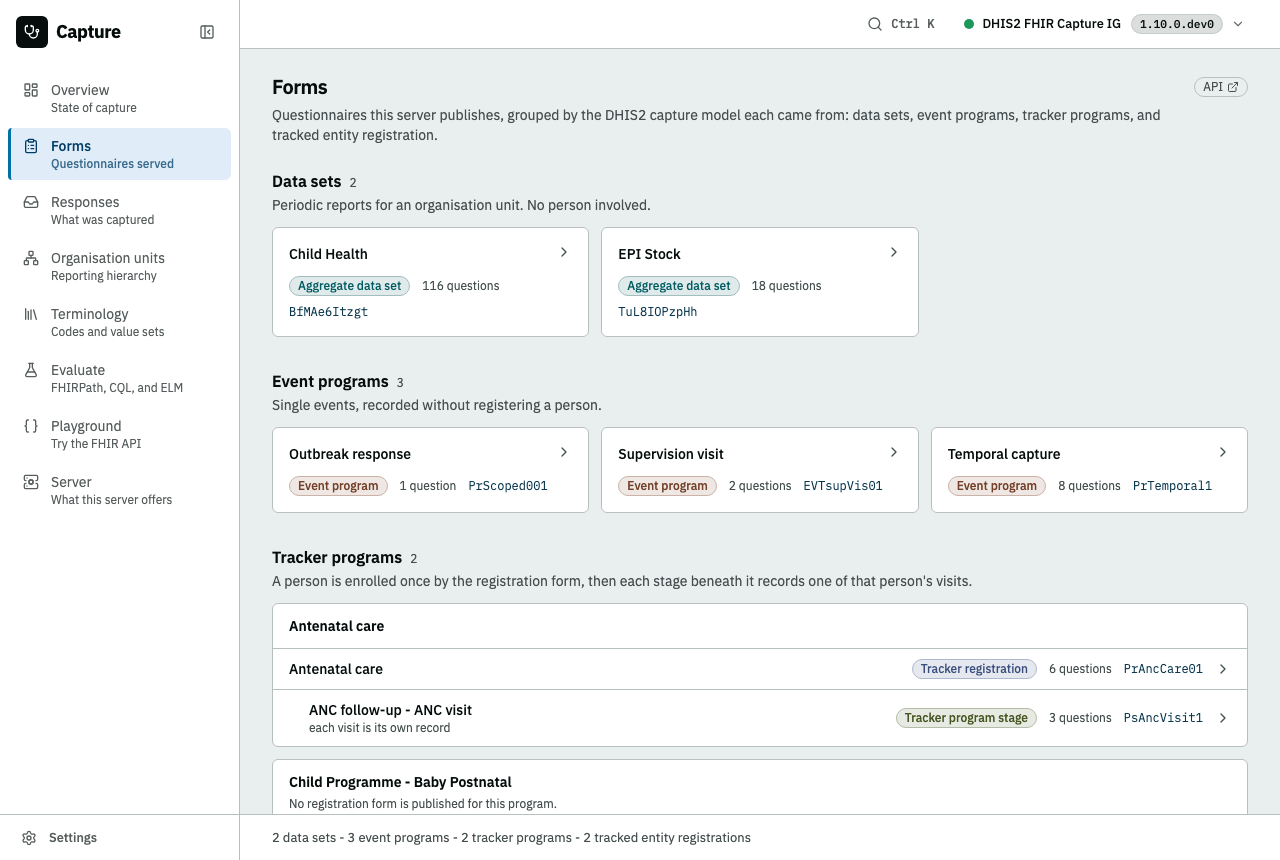Click the Overview grid icon
The width and height of the screenshot is (1280, 860).
31,90
